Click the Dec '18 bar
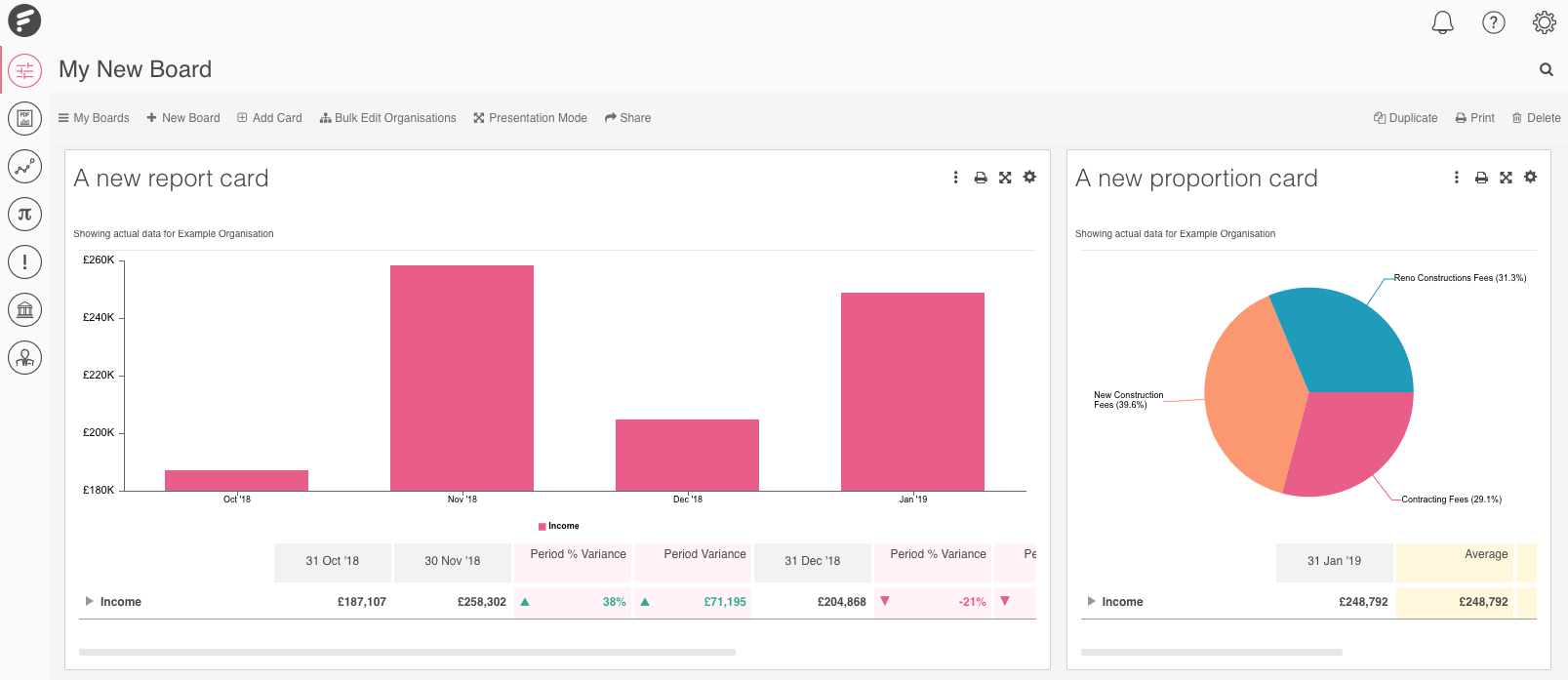1568x680 pixels. 687,455
